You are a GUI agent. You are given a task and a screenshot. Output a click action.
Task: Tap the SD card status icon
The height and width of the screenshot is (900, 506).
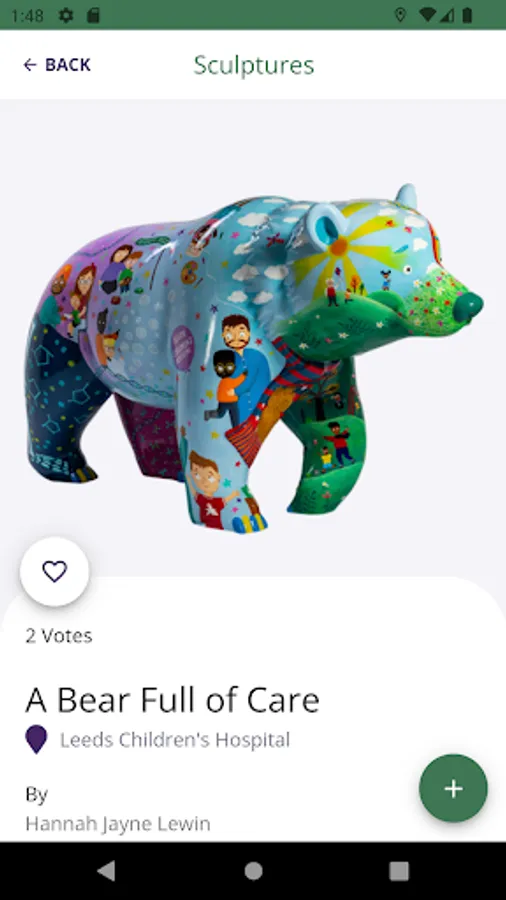click(93, 15)
